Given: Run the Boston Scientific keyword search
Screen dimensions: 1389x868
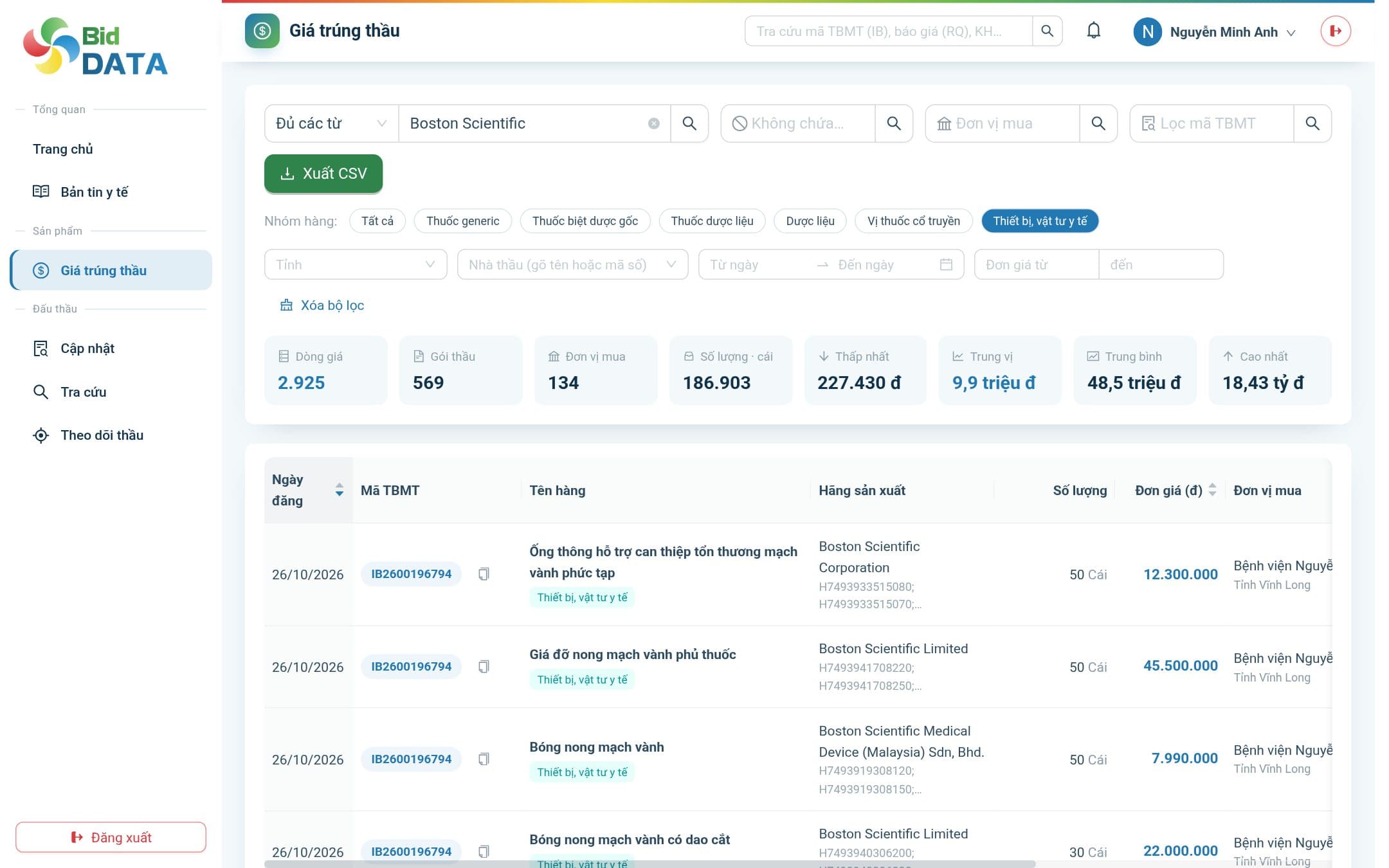Looking at the screenshot, I should click(689, 123).
